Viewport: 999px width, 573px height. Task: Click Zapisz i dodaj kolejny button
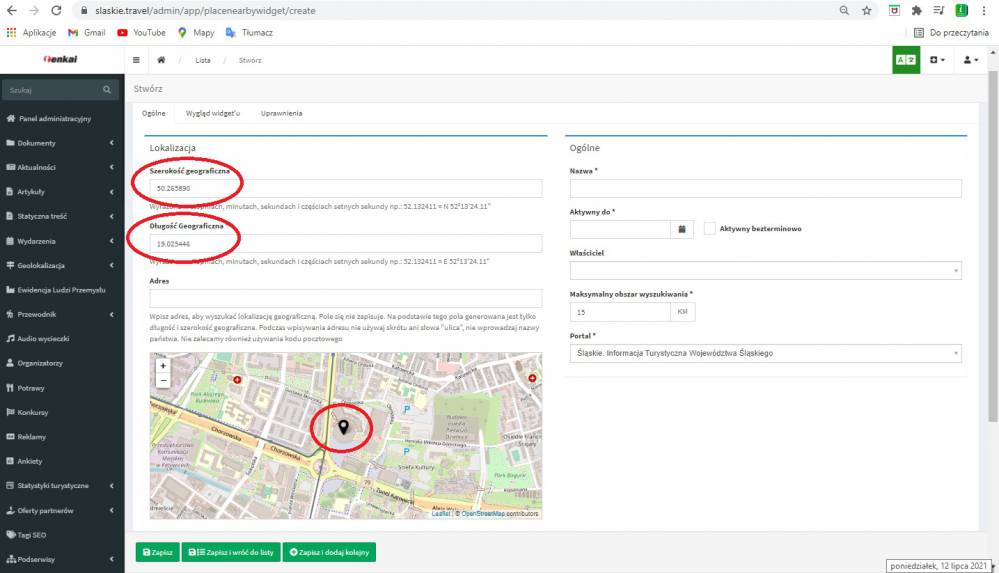coord(329,552)
